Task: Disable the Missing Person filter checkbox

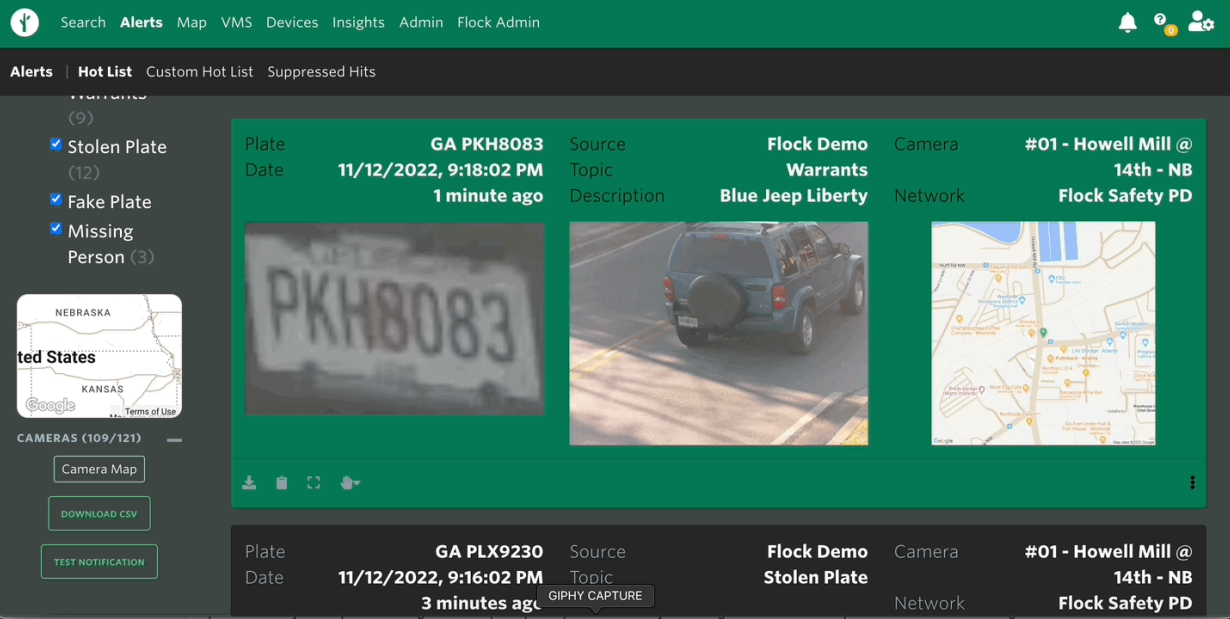Action: (x=56, y=229)
